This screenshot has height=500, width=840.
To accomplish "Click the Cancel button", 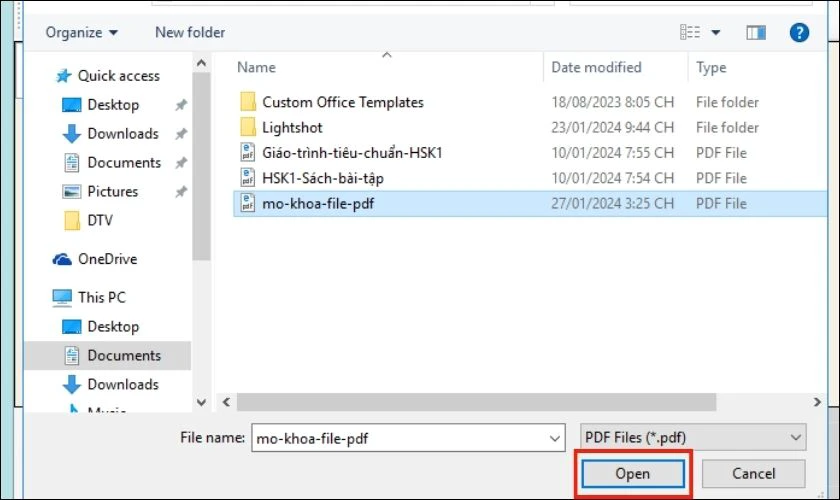I will [753, 474].
